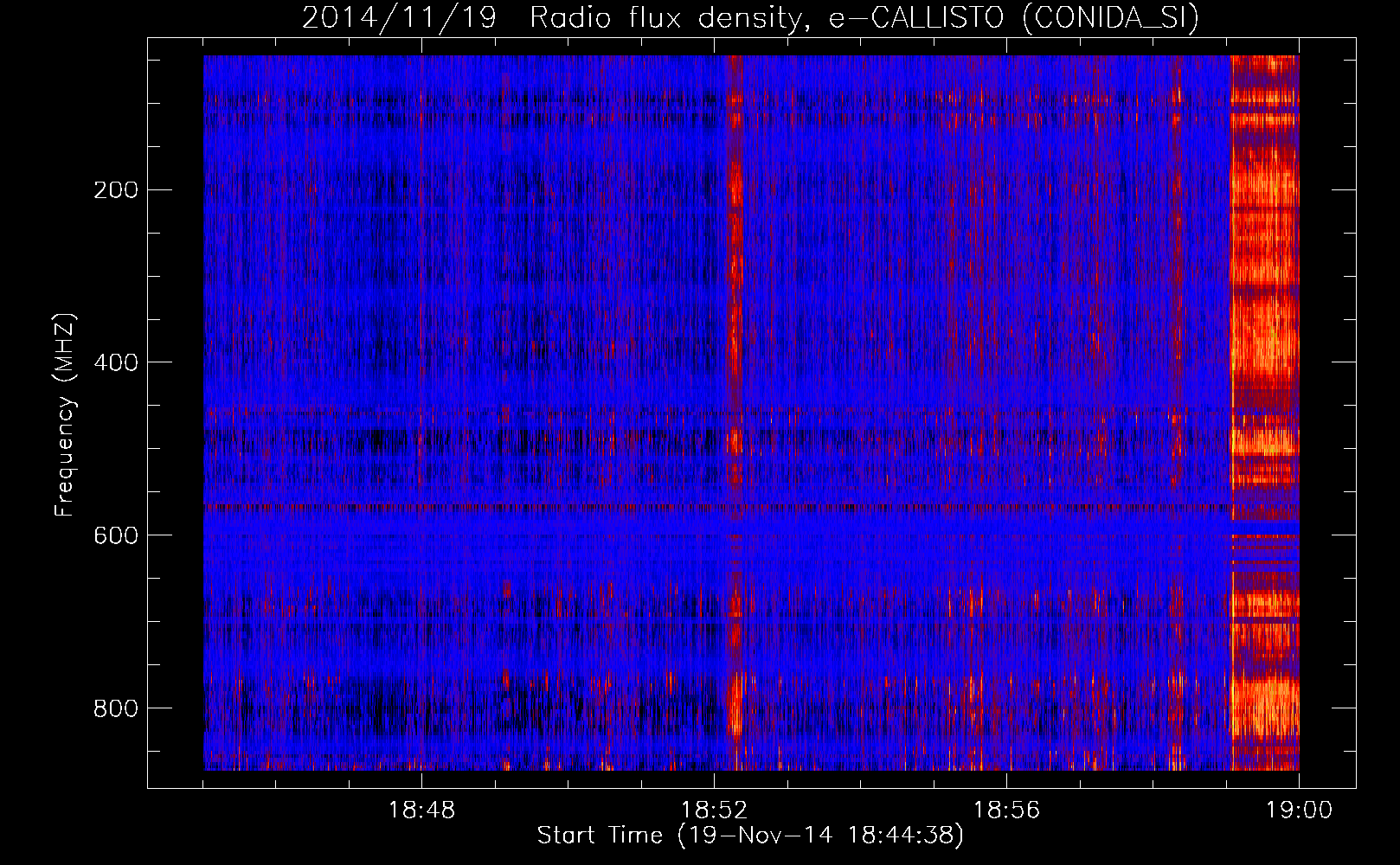Click the plot title '2014/11/19 Radio flux density'
Image resolution: width=1400 pixels, height=865 pixels.
pyautogui.click(x=554, y=19)
